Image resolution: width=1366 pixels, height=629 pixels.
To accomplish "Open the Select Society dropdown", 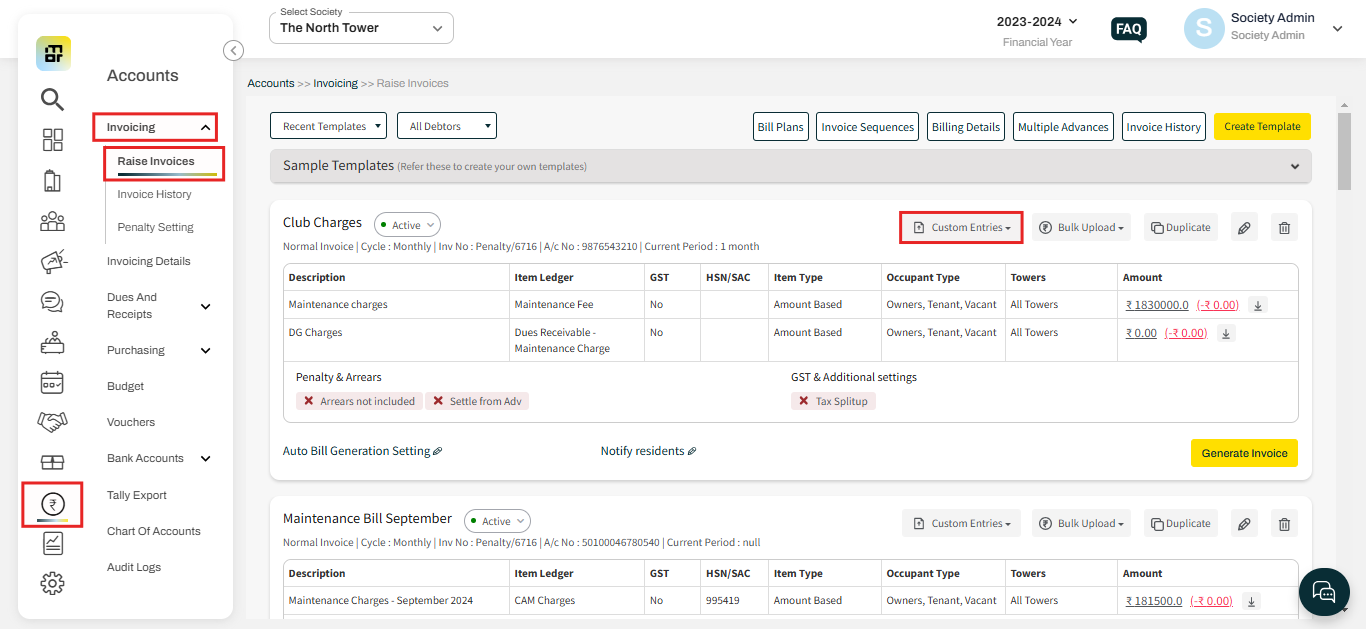I will (361, 28).
